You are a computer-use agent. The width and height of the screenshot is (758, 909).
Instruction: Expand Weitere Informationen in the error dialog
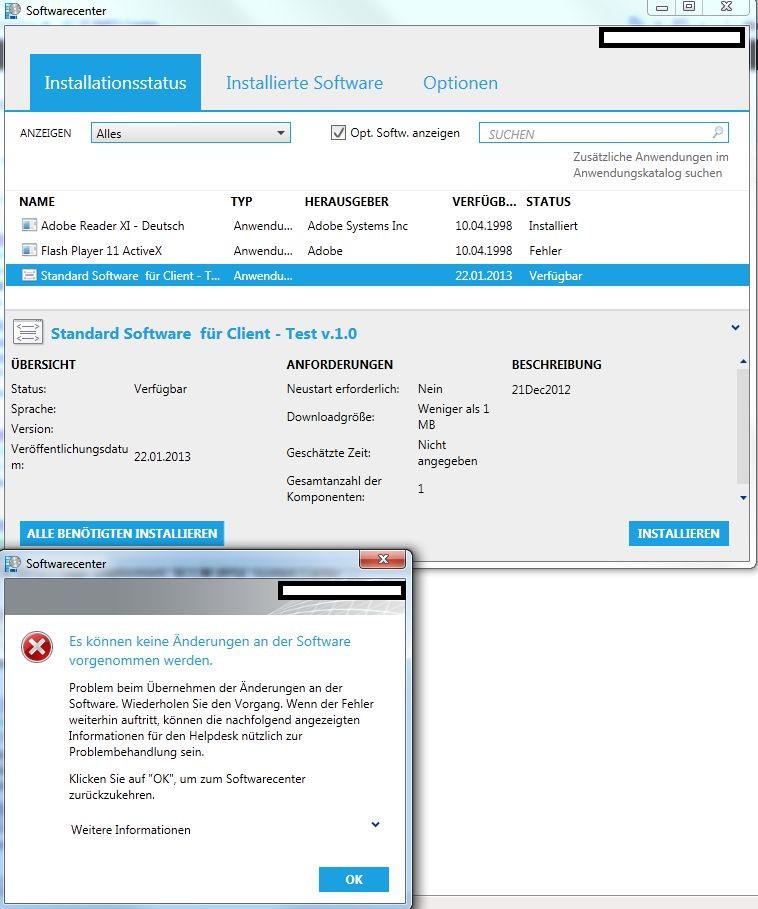pos(376,824)
